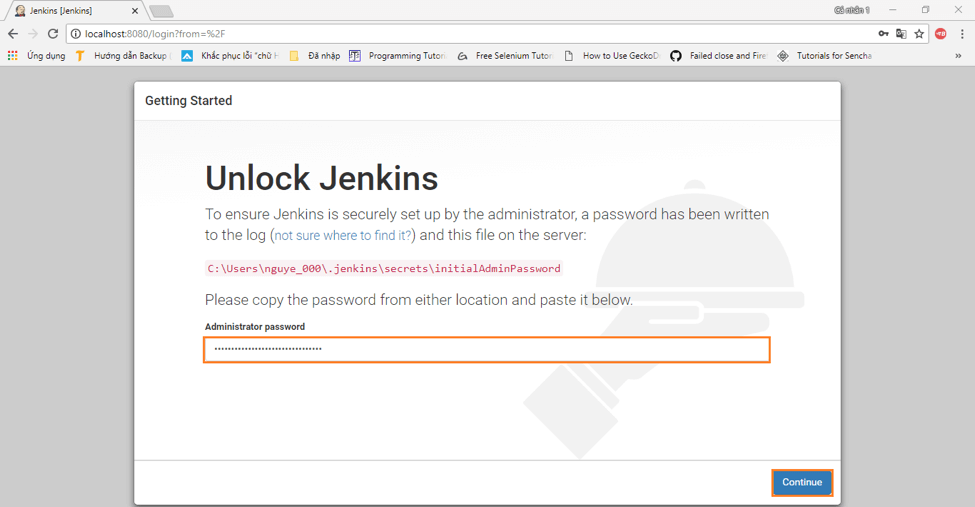Open the Programming Tutorials bookmark
This screenshot has height=507, width=975.
(x=398, y=56)
